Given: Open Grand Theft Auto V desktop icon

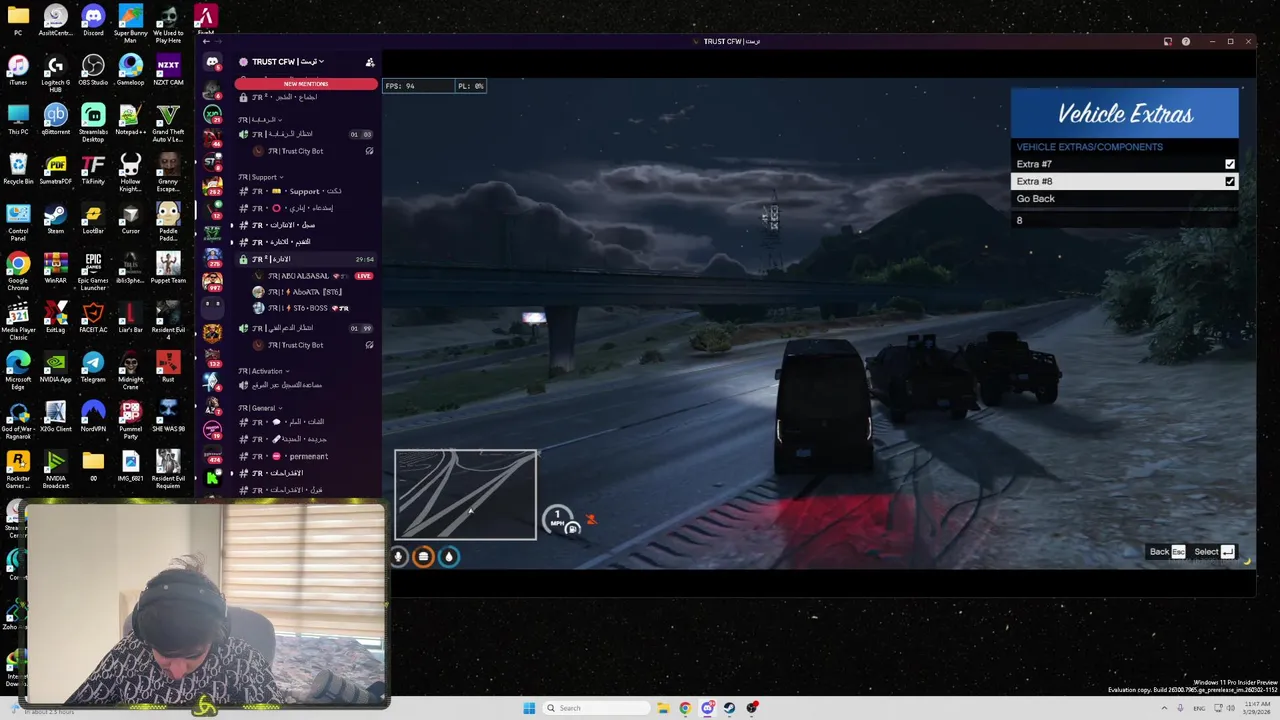Looking at the screenshot, I should pyautogui.click(x=168, y=122).
